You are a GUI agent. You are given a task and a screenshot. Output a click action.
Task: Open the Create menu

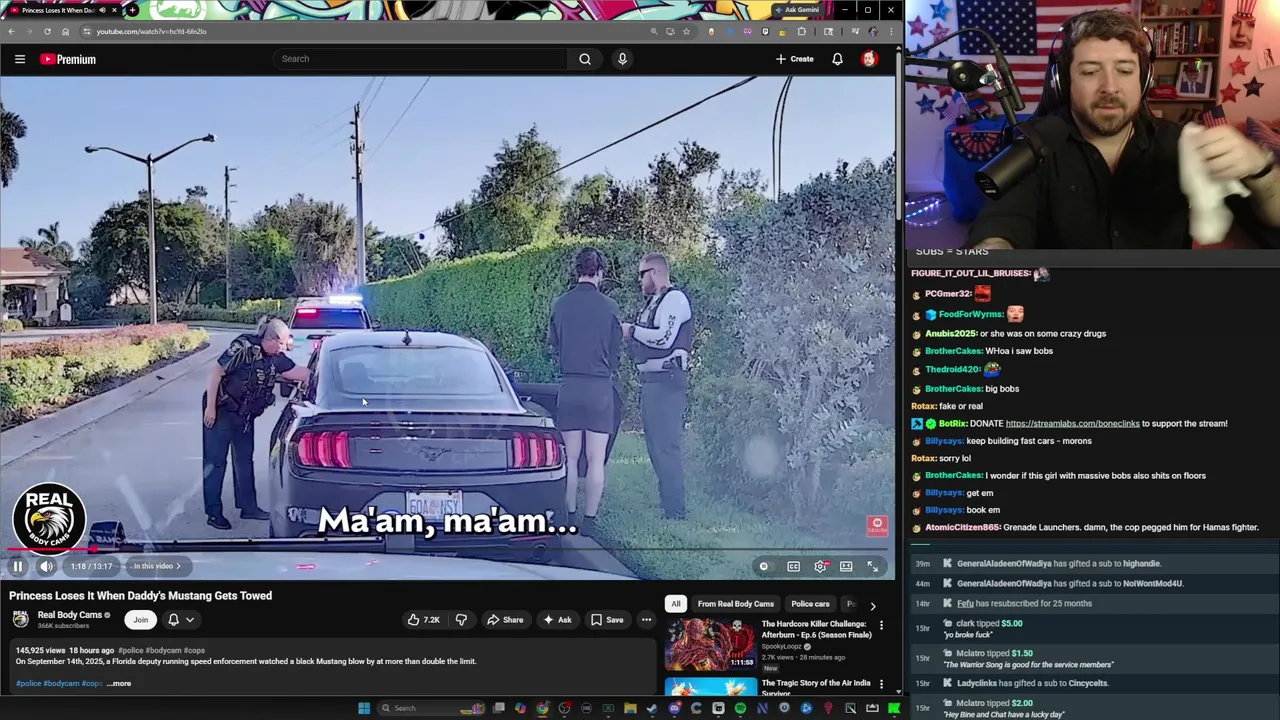pos(794,59)
